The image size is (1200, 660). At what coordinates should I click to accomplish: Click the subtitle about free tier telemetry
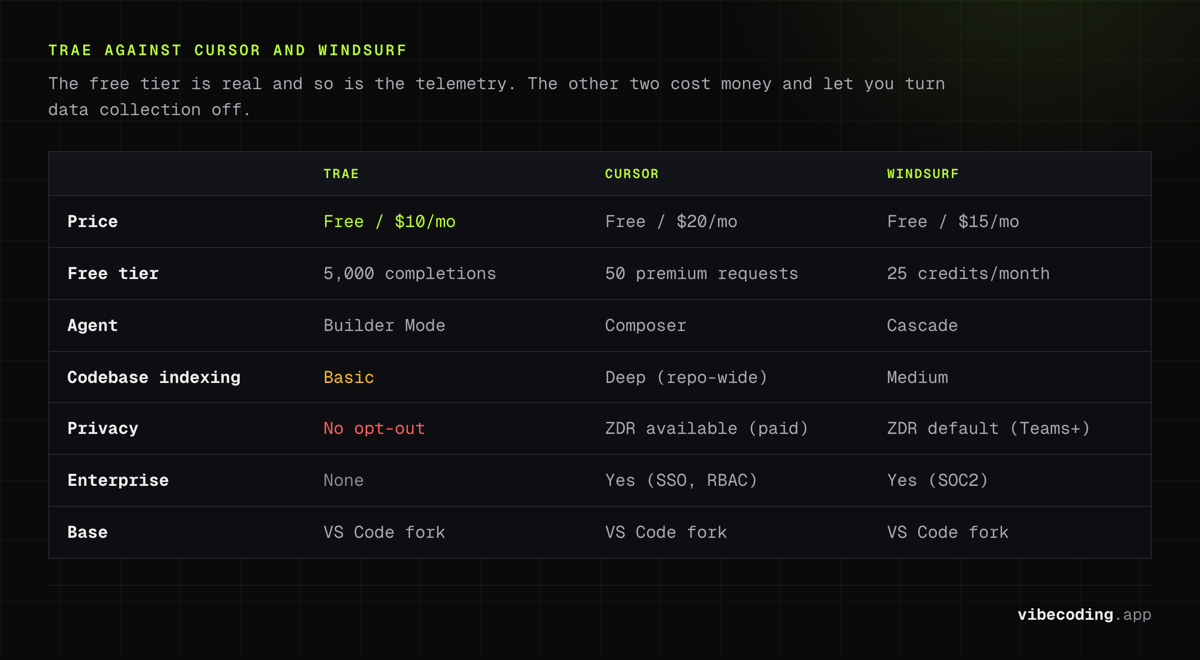(x=497, y=97)
